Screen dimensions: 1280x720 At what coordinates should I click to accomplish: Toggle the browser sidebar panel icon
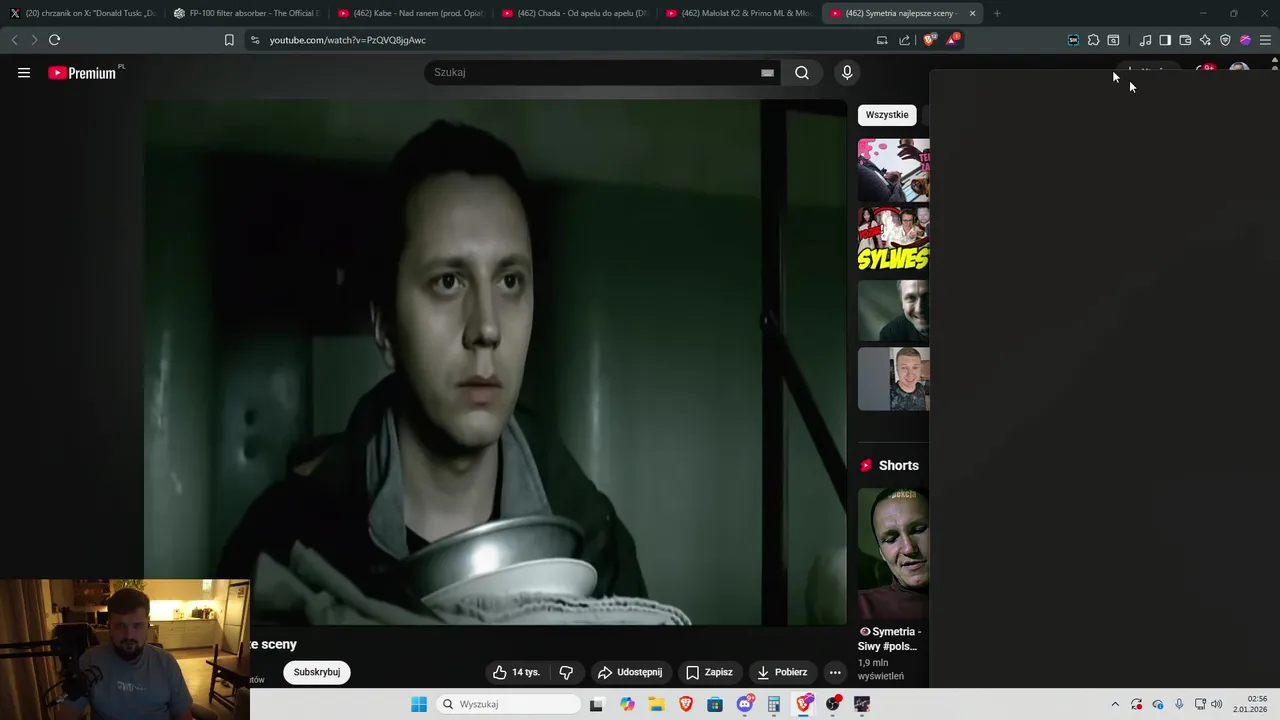(x=1165, y=40)
